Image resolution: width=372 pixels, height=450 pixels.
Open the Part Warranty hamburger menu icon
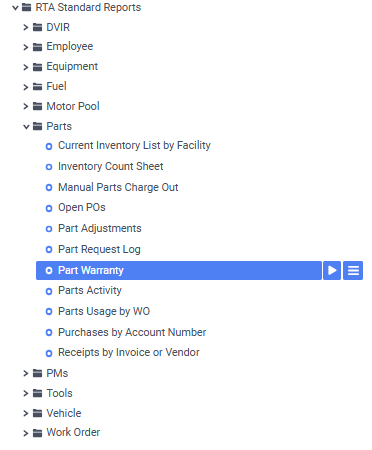pos(353,270)
